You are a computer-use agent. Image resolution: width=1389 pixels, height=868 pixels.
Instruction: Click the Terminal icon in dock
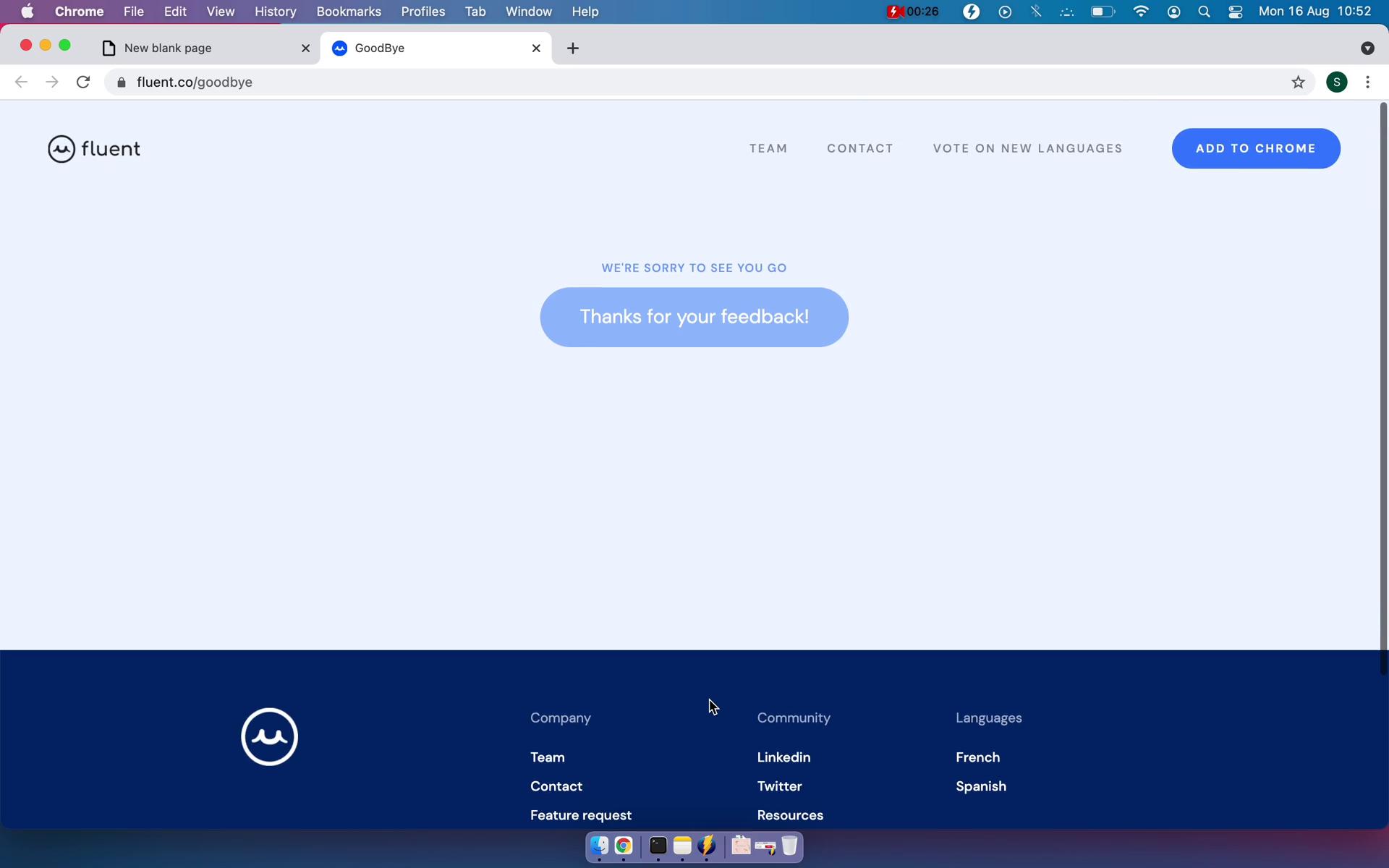[x=657, y=845]
